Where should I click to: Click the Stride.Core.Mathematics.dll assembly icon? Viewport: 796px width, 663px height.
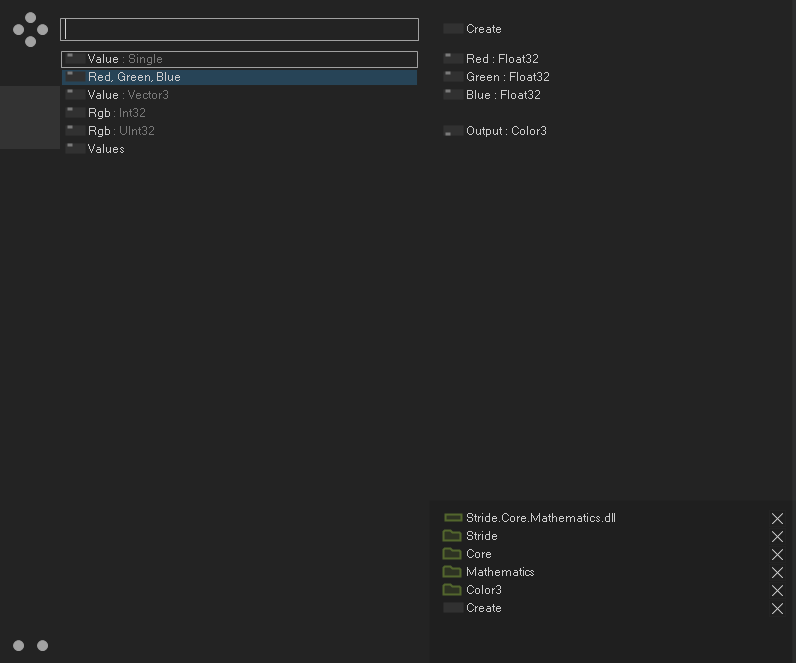pyautogui.click(x=453, y=518)
